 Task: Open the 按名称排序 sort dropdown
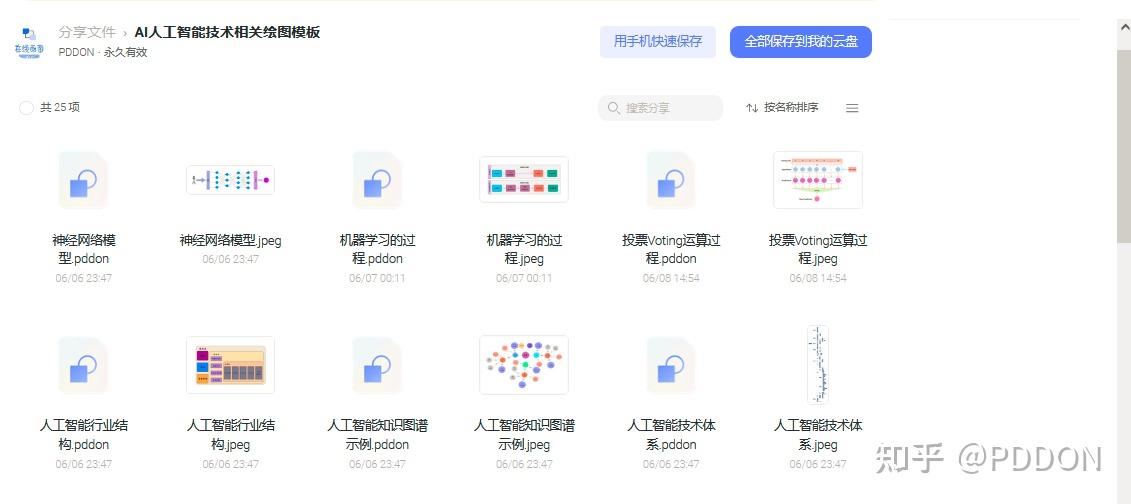click(782, 108)
